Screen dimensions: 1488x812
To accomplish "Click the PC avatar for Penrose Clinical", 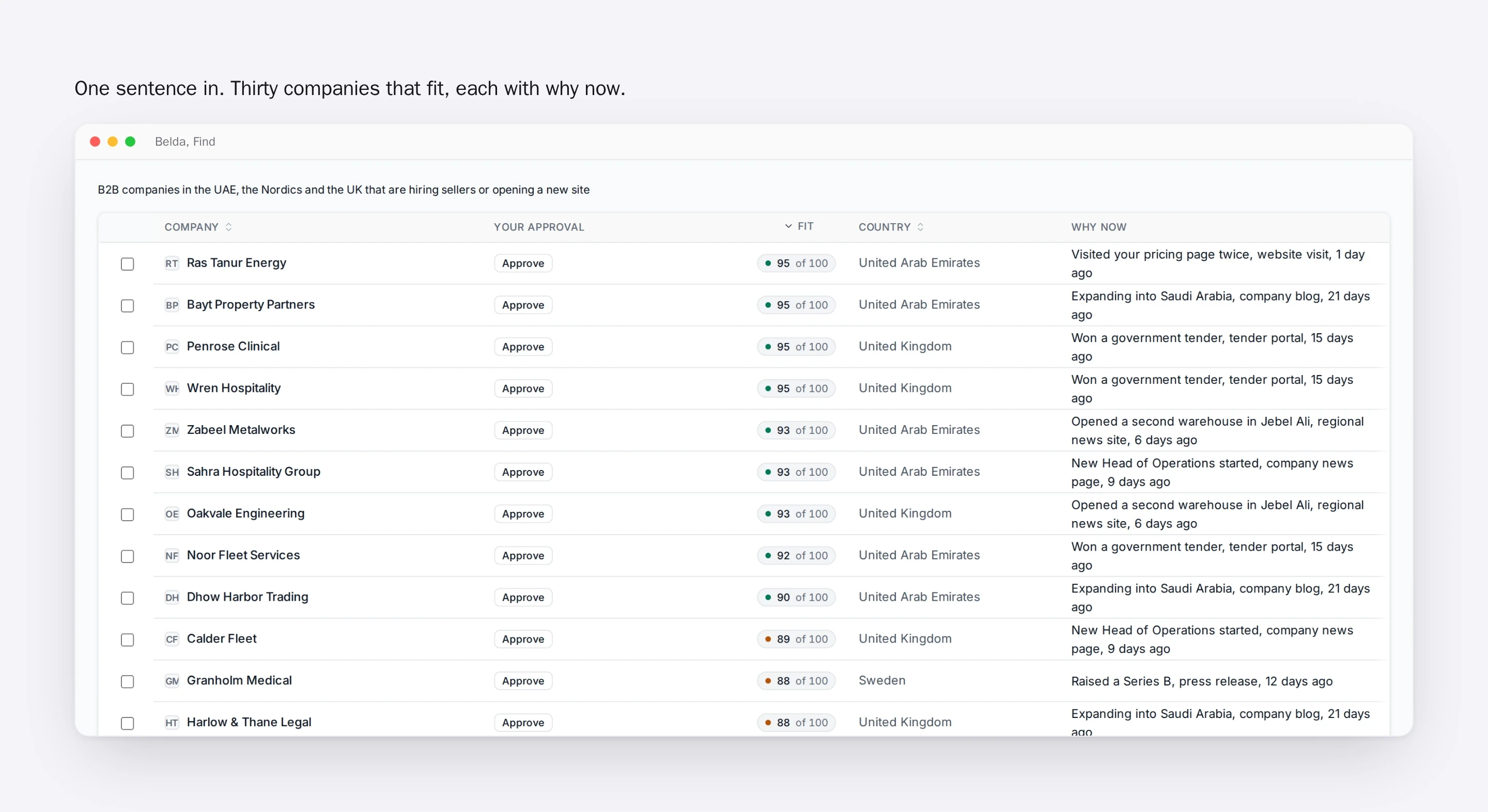I will [172, 347].
